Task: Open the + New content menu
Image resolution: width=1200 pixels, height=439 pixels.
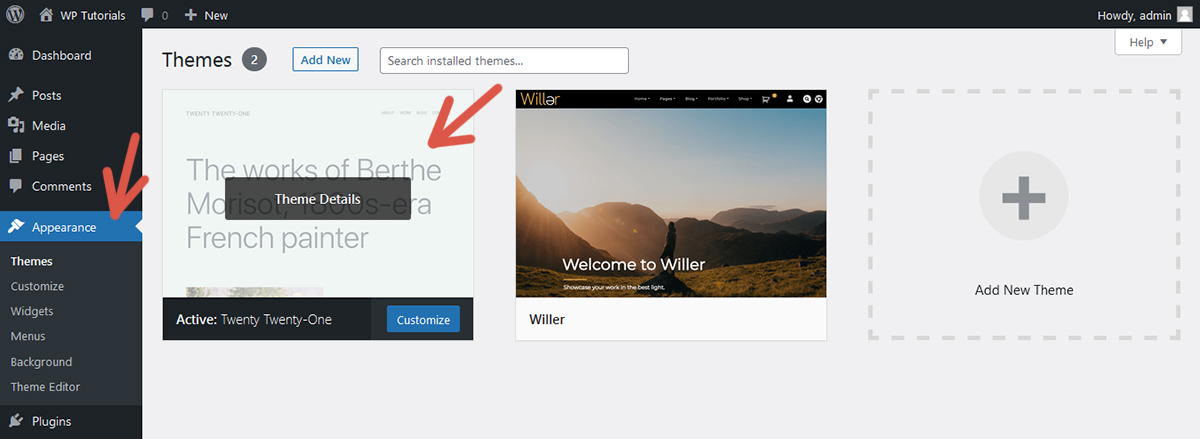Action: (206, 15)
